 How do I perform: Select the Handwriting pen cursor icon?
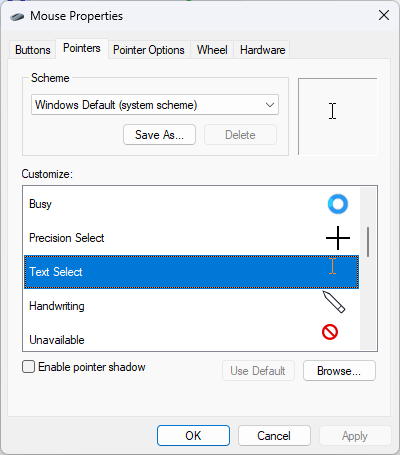pyautogui.click(x=334, y=302)
